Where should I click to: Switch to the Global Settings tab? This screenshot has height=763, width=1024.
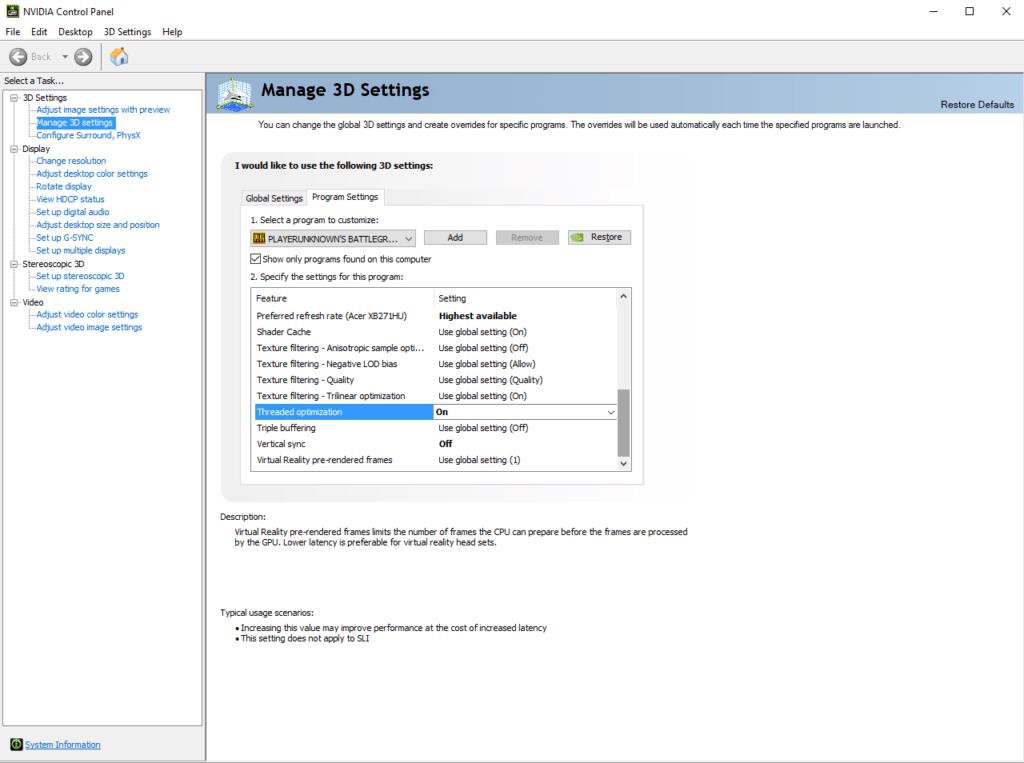pyautogui.click(x=274, y=198)
